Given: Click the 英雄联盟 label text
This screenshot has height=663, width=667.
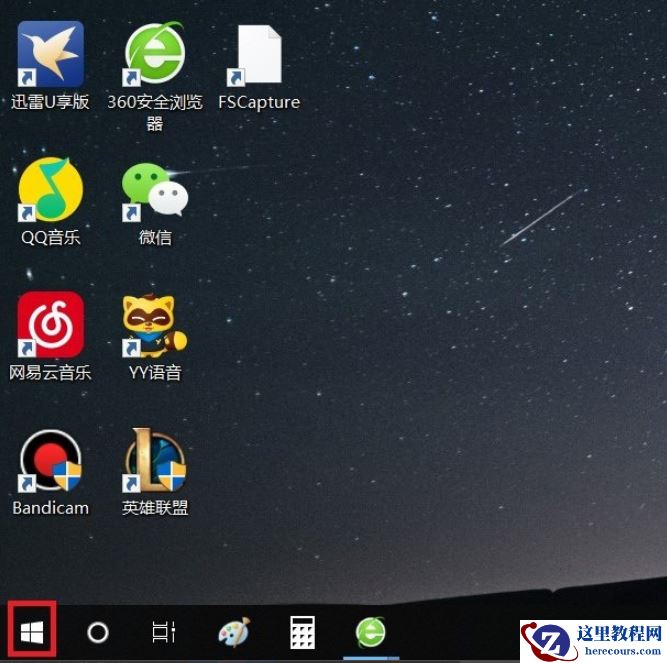Looking at the screenshot, I should (x=155, y=508).
